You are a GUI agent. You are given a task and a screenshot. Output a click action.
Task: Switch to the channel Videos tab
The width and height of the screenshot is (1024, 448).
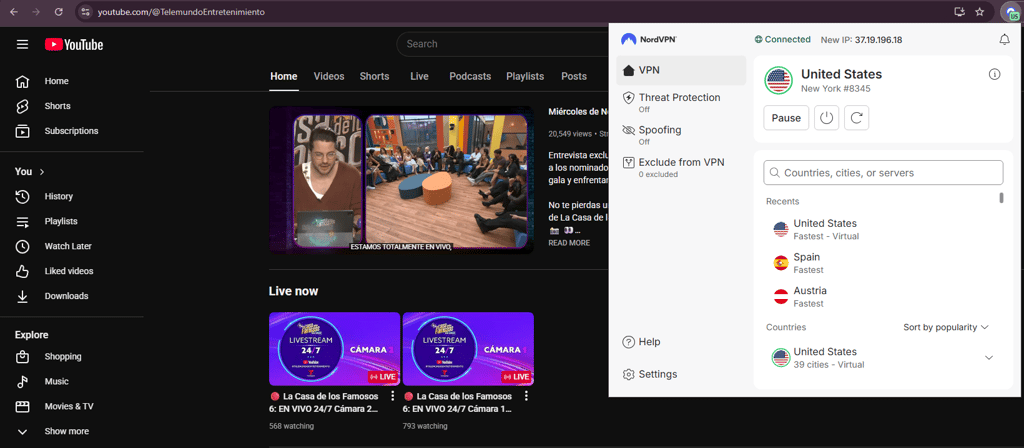coord(329,76)
